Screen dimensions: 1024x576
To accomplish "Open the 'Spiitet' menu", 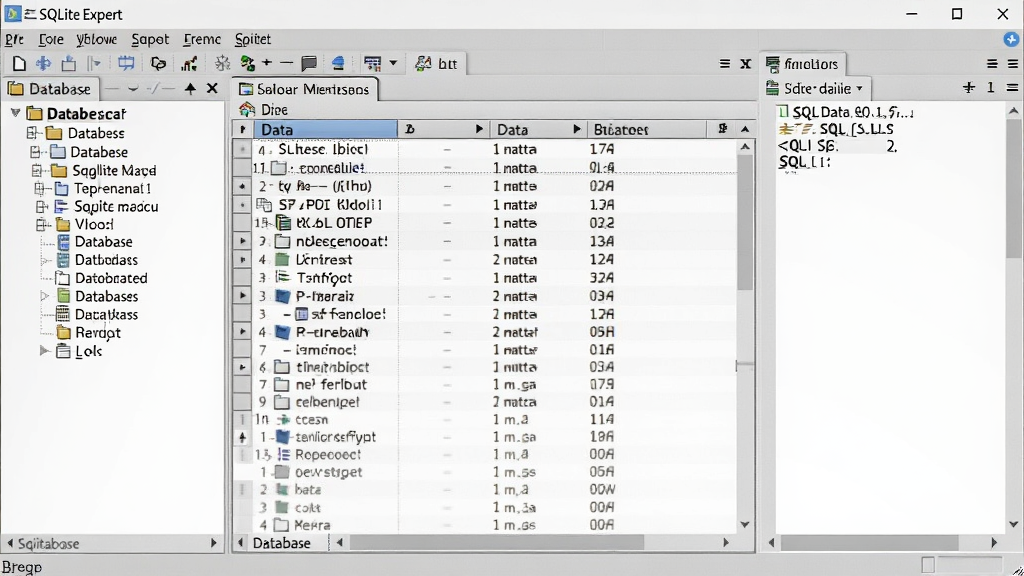I will coord(253,39).
